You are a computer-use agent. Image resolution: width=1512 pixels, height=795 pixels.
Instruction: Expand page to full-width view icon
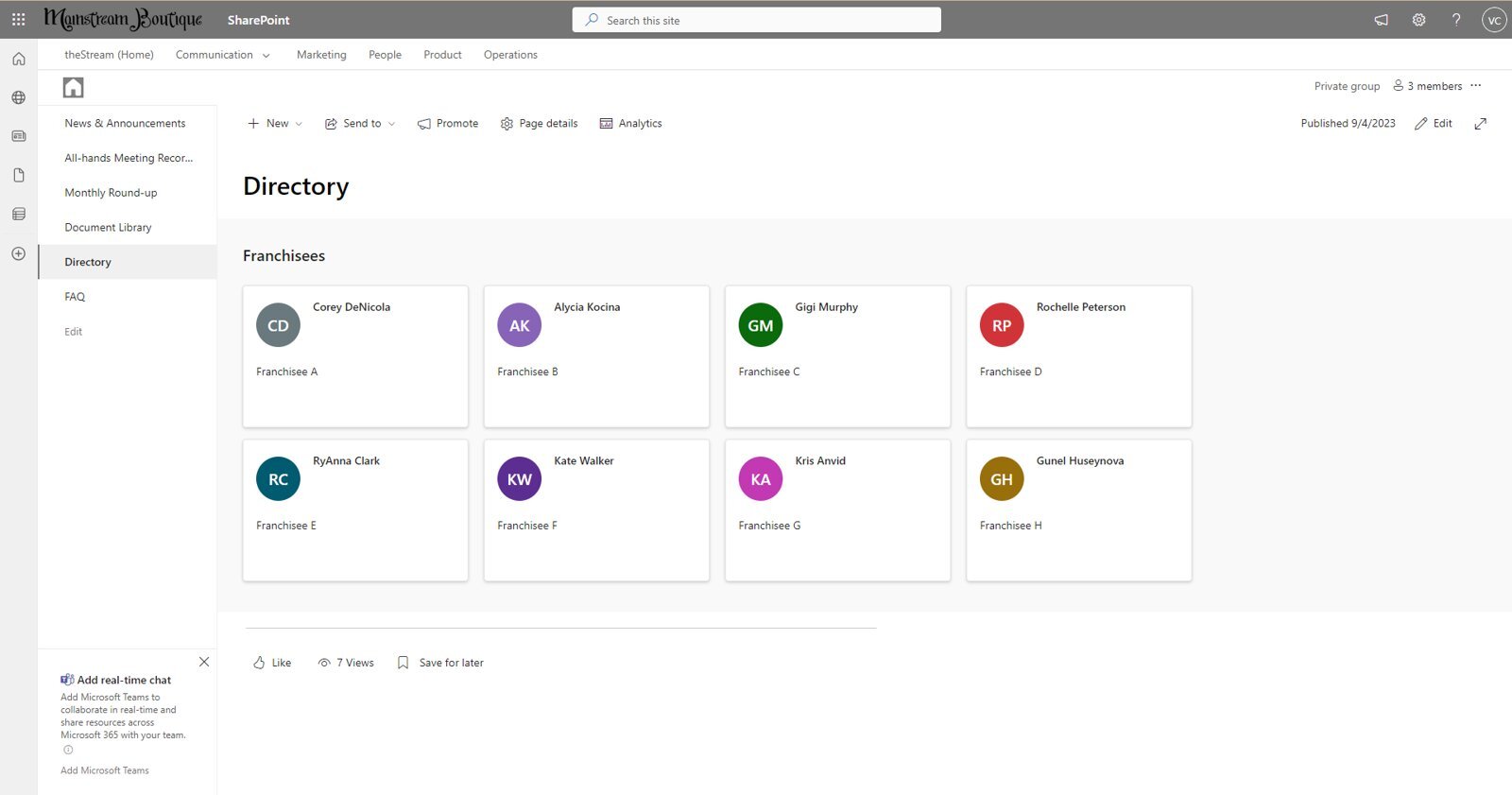tap(1480, 124)
